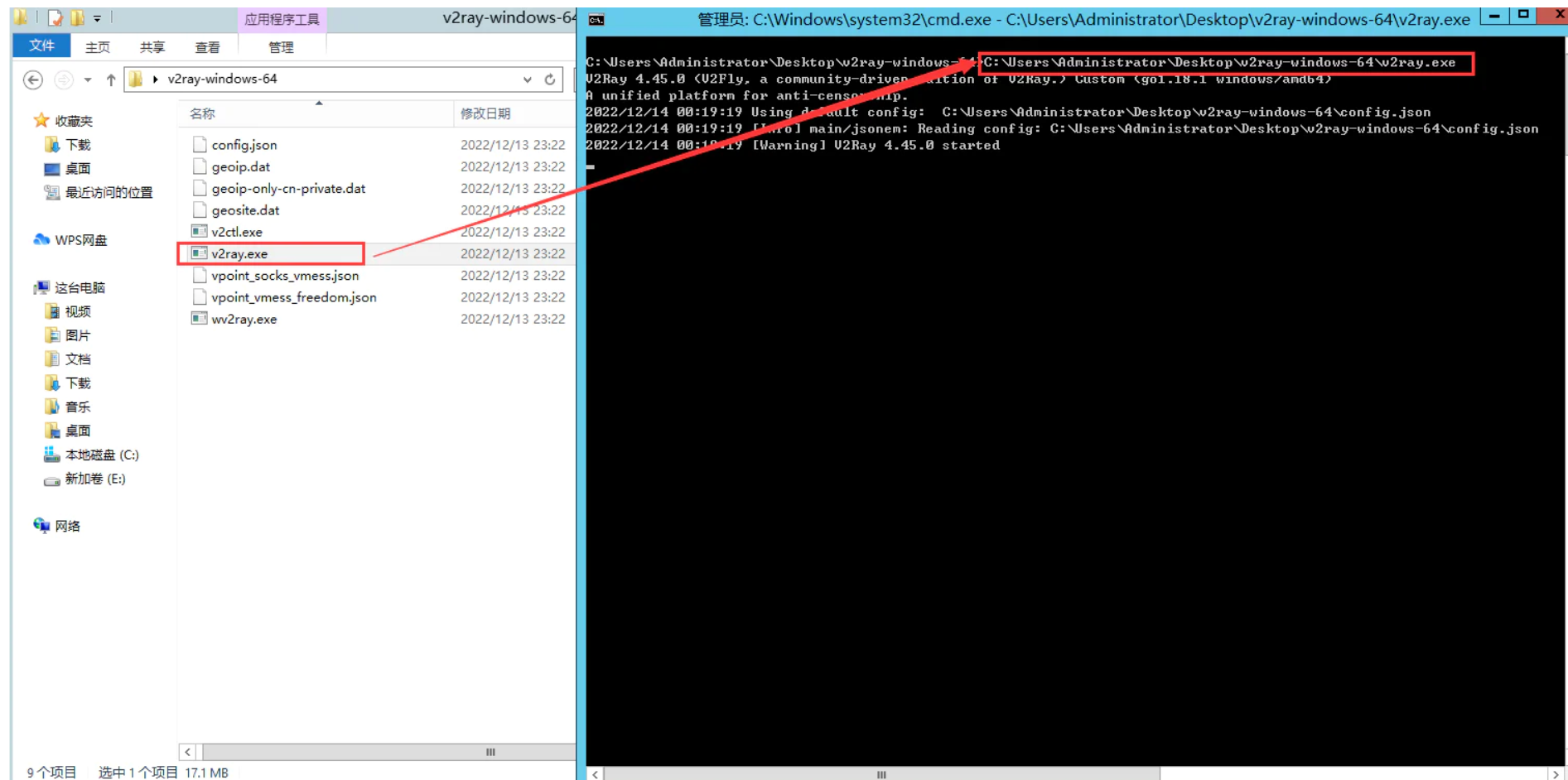1568x780 pixels.
Task: Open the 图片 library folder
Action: click(x=78, y=336)
